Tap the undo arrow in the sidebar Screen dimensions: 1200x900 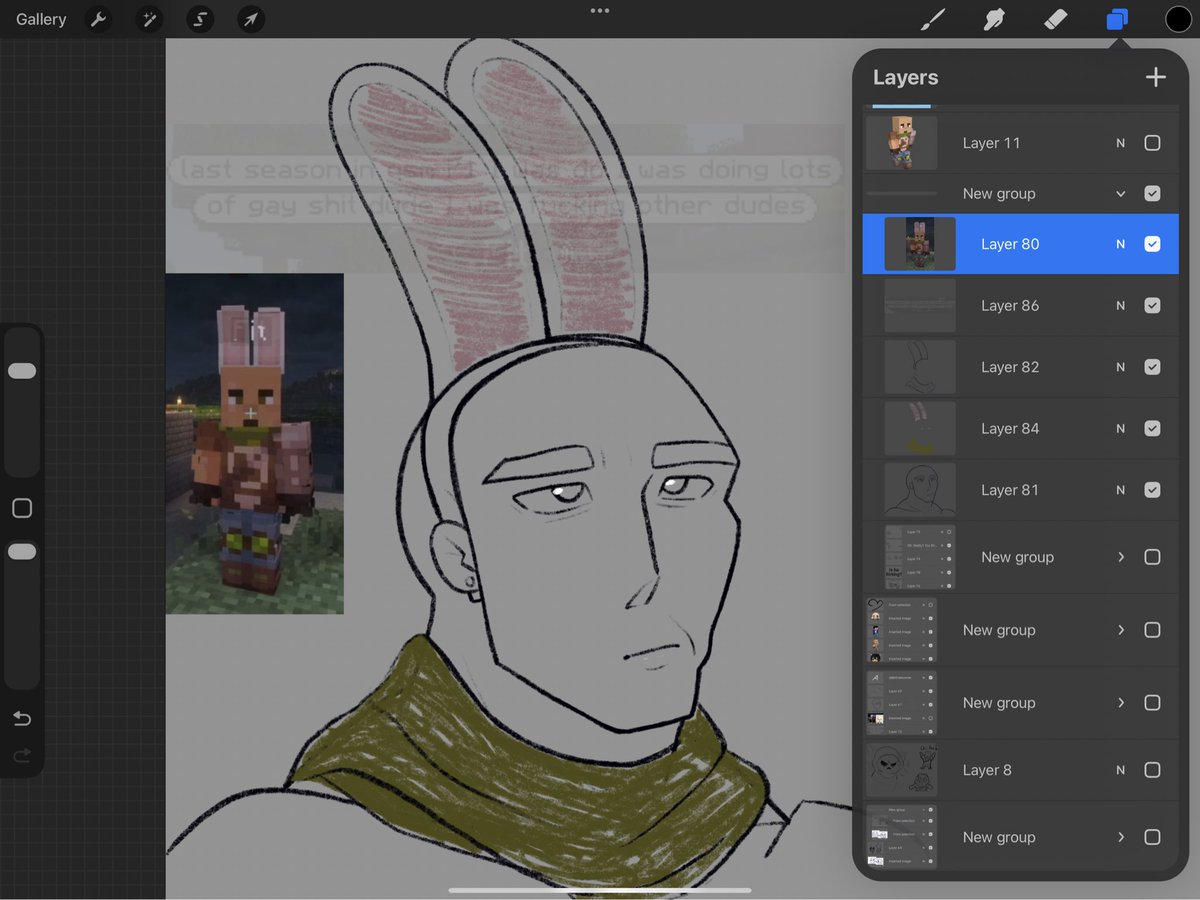[22, 718]
